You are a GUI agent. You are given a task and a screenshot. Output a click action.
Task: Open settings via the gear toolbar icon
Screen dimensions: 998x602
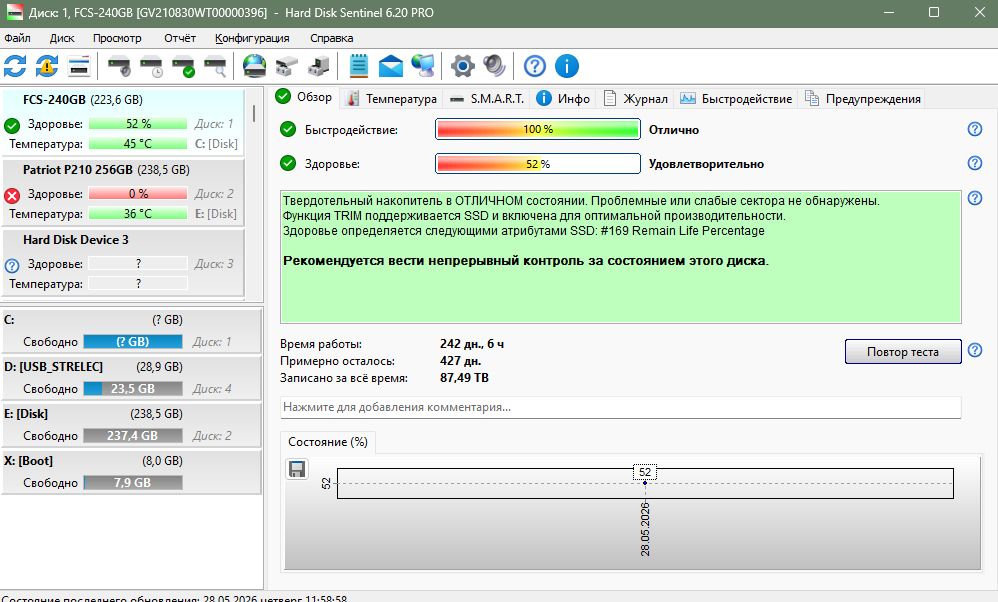coord(463,66)
